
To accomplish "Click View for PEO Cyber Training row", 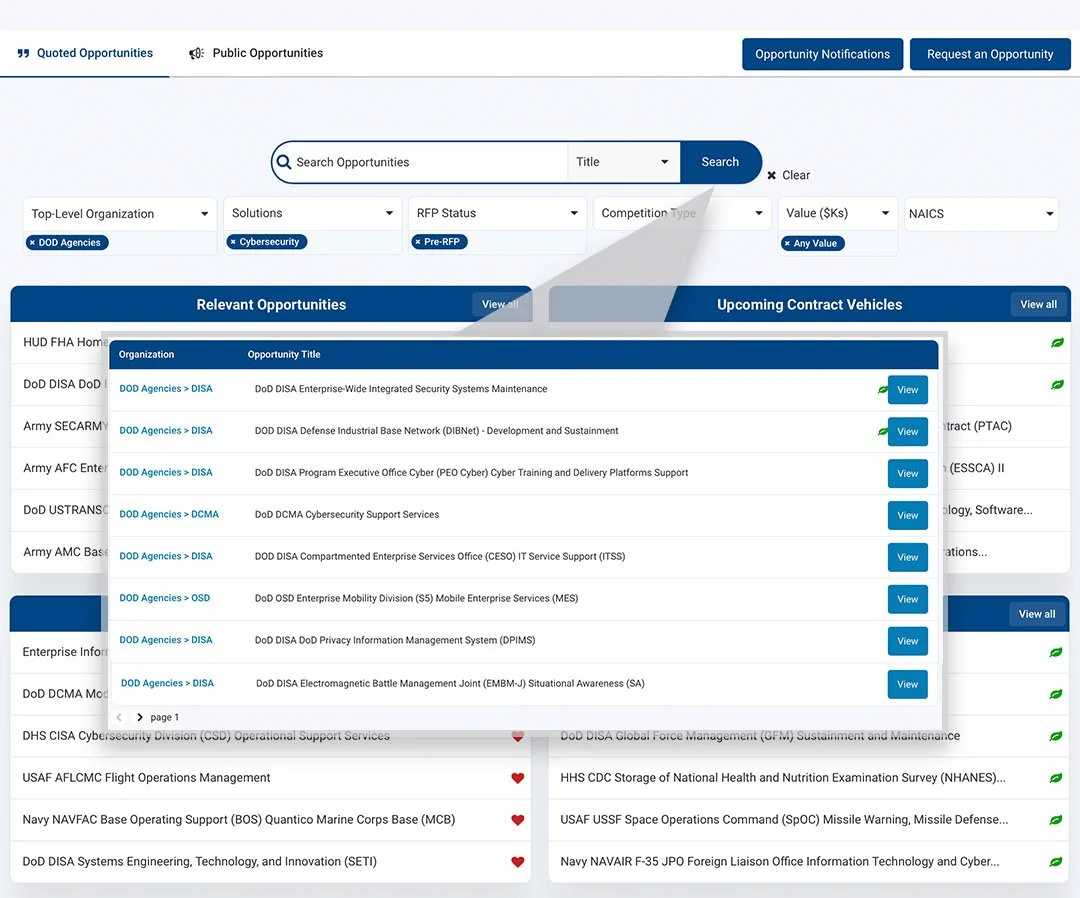I will click(x=908, y=474).
